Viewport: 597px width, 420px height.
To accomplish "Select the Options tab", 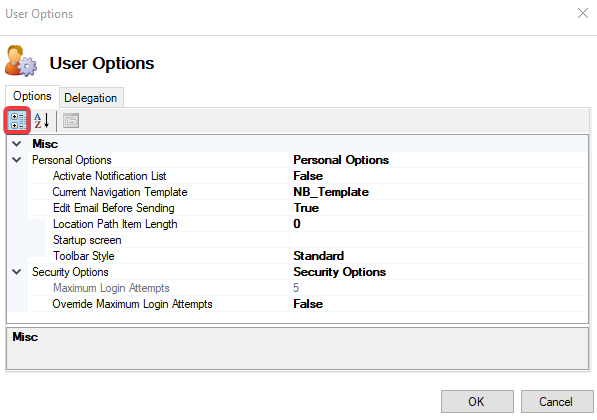I will coord(32,96).
